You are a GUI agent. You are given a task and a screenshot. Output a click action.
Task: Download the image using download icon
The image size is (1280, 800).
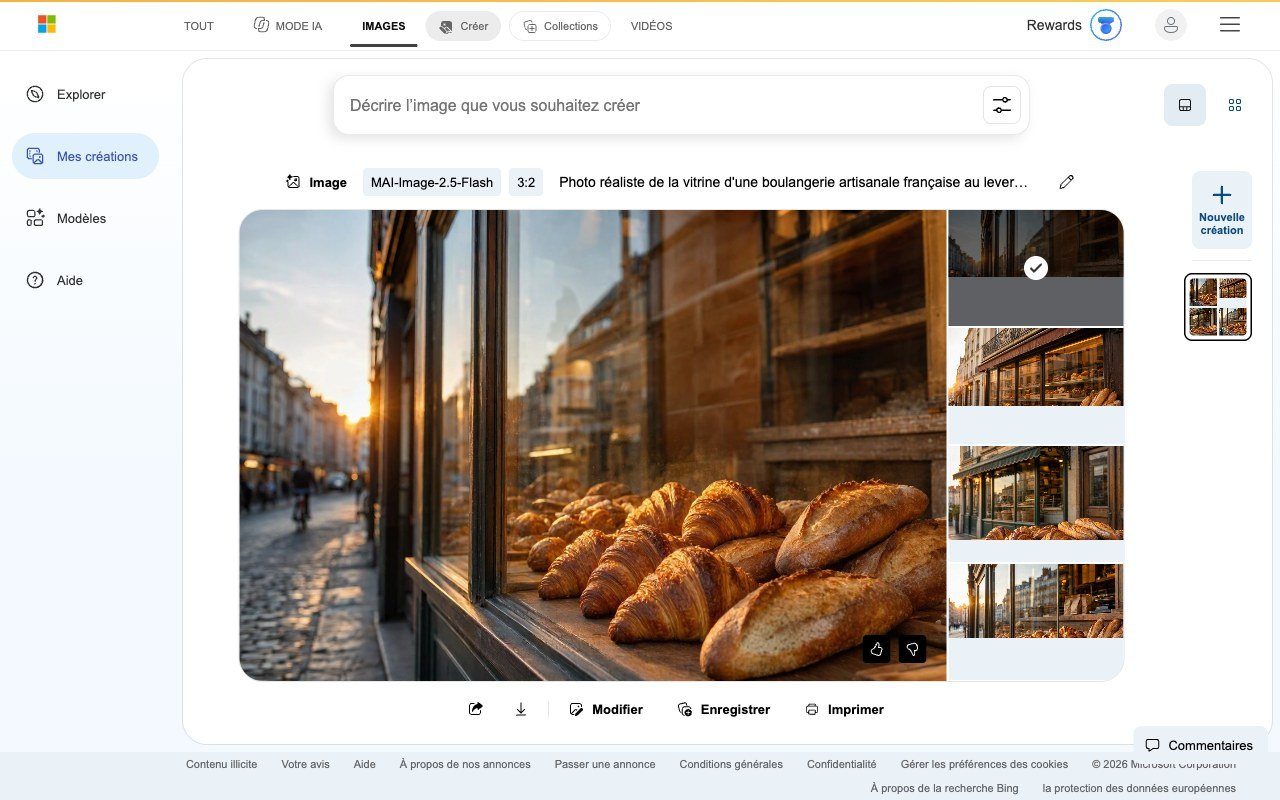(x=521, y=709)
